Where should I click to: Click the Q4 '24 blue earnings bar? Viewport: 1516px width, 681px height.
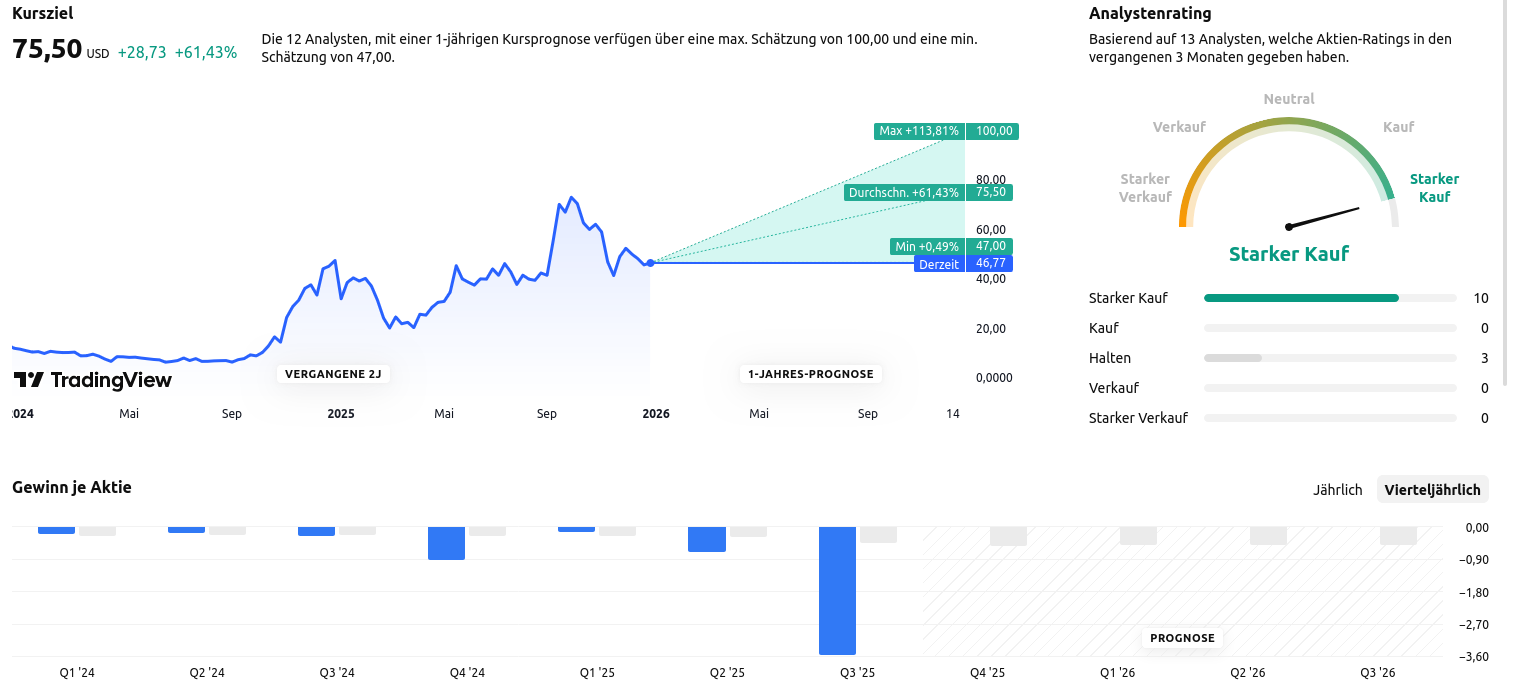click(446, 543)
